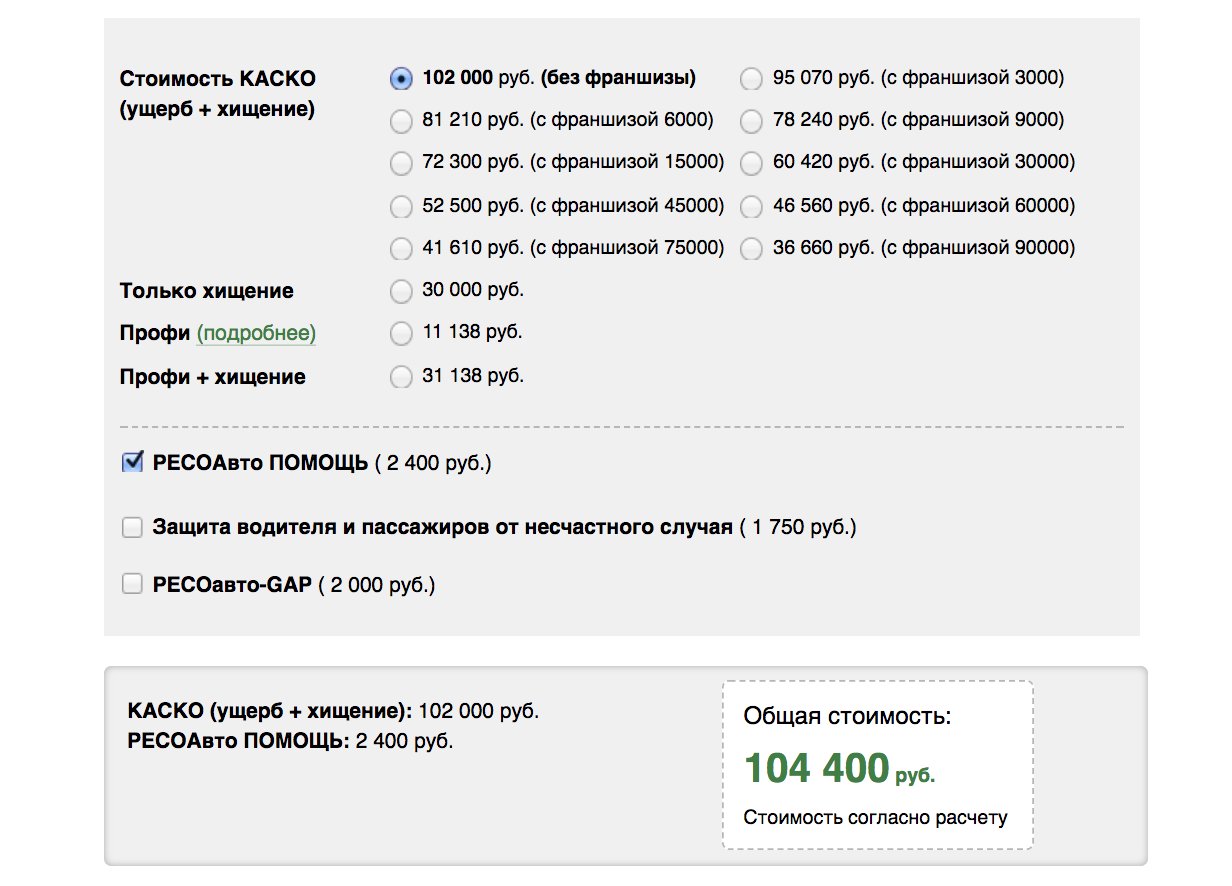Open the подробнее link next to Профи
Viewport: 1232px width, 886px height.
tap(256, 334)
